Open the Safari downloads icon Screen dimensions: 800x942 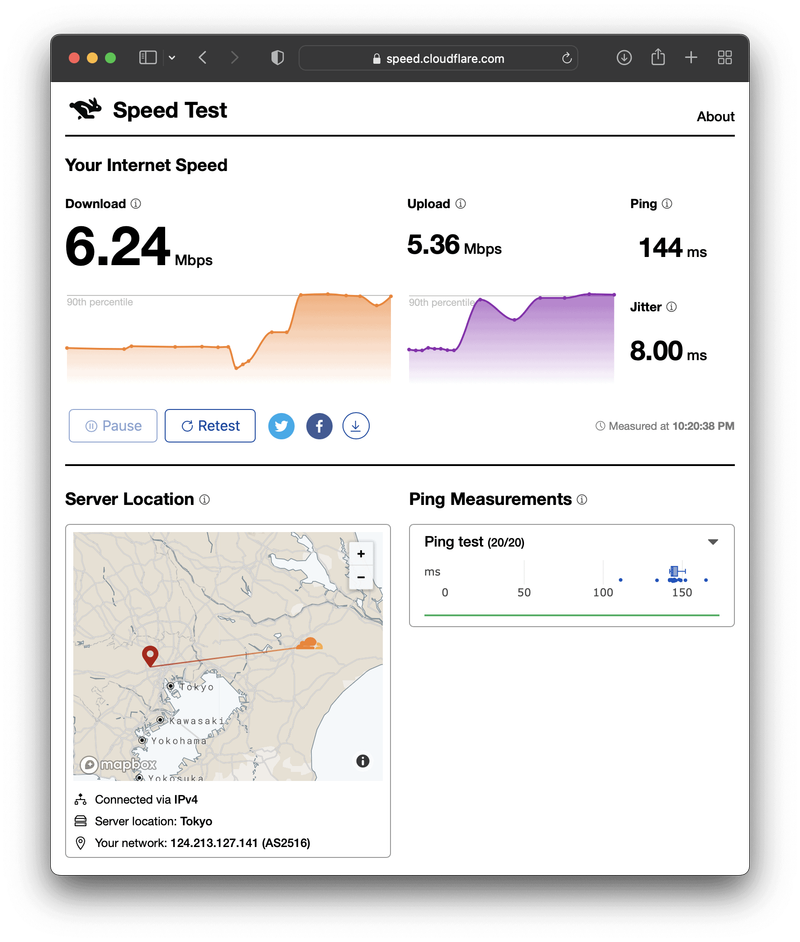point(624,58)
